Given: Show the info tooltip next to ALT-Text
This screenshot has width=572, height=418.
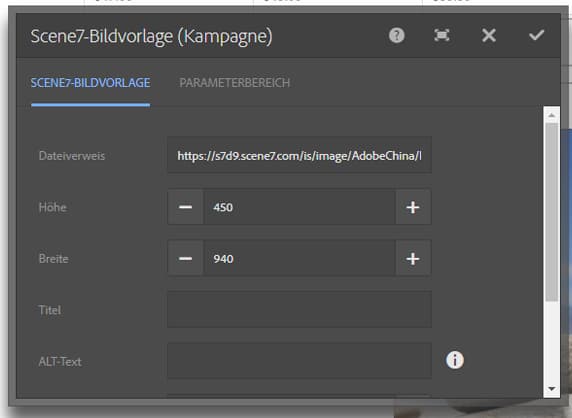Looking at the screenshot, I should [x=455, y=360].
